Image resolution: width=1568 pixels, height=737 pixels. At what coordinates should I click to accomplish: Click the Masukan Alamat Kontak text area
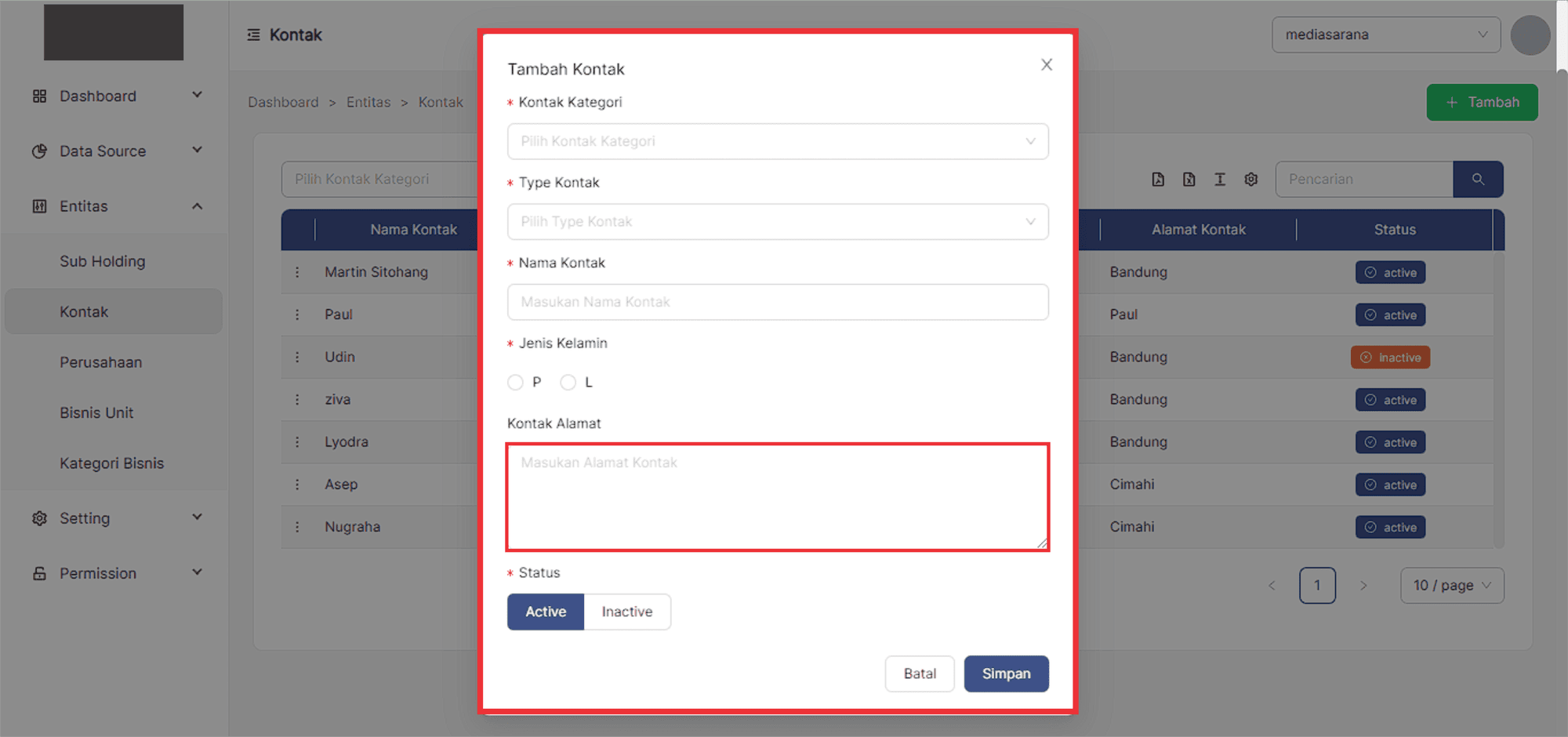(x=778, y=496)
